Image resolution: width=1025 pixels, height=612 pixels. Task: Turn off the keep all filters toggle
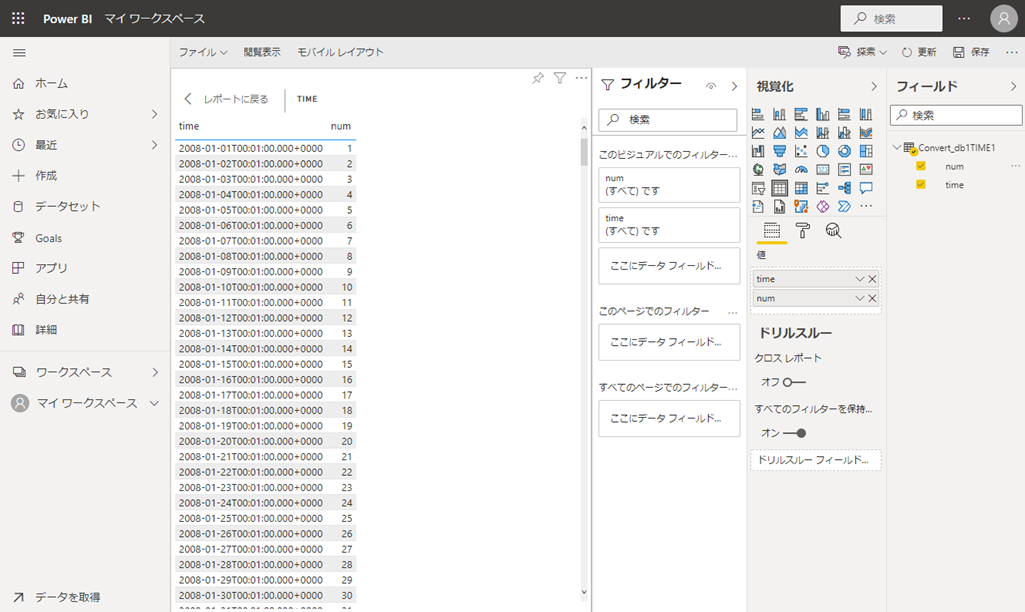click(795, 433)
